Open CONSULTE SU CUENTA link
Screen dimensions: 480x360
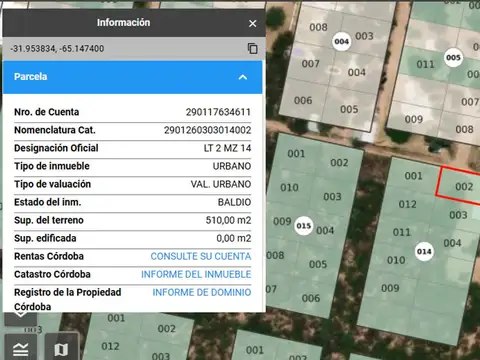click(x=201, y=256)
